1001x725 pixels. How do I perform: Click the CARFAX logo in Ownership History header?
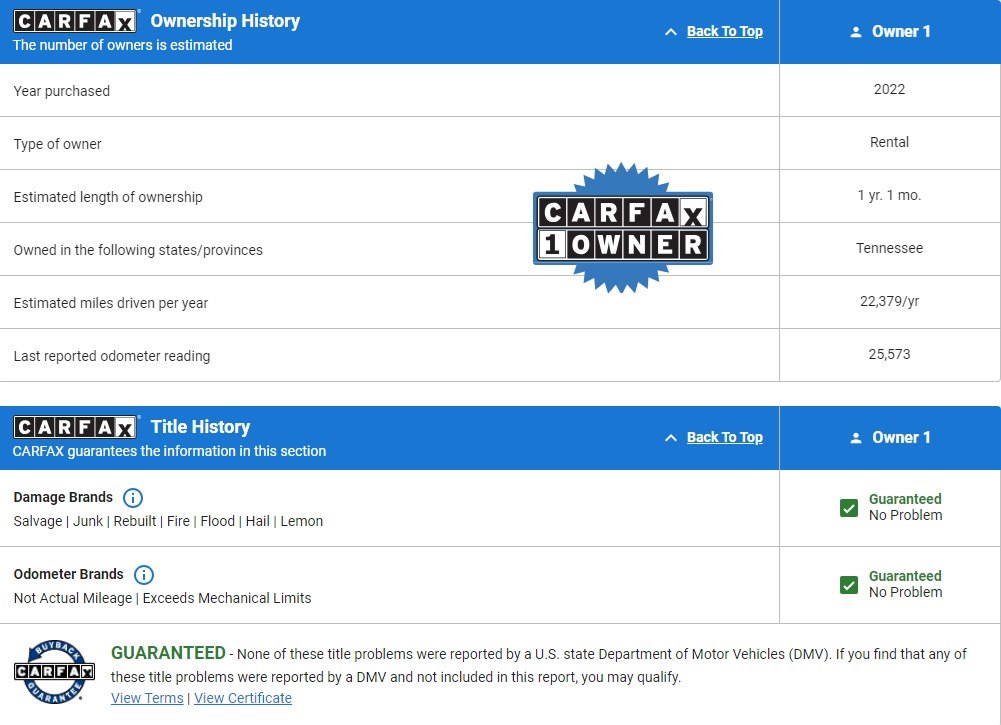coord(75,21)
